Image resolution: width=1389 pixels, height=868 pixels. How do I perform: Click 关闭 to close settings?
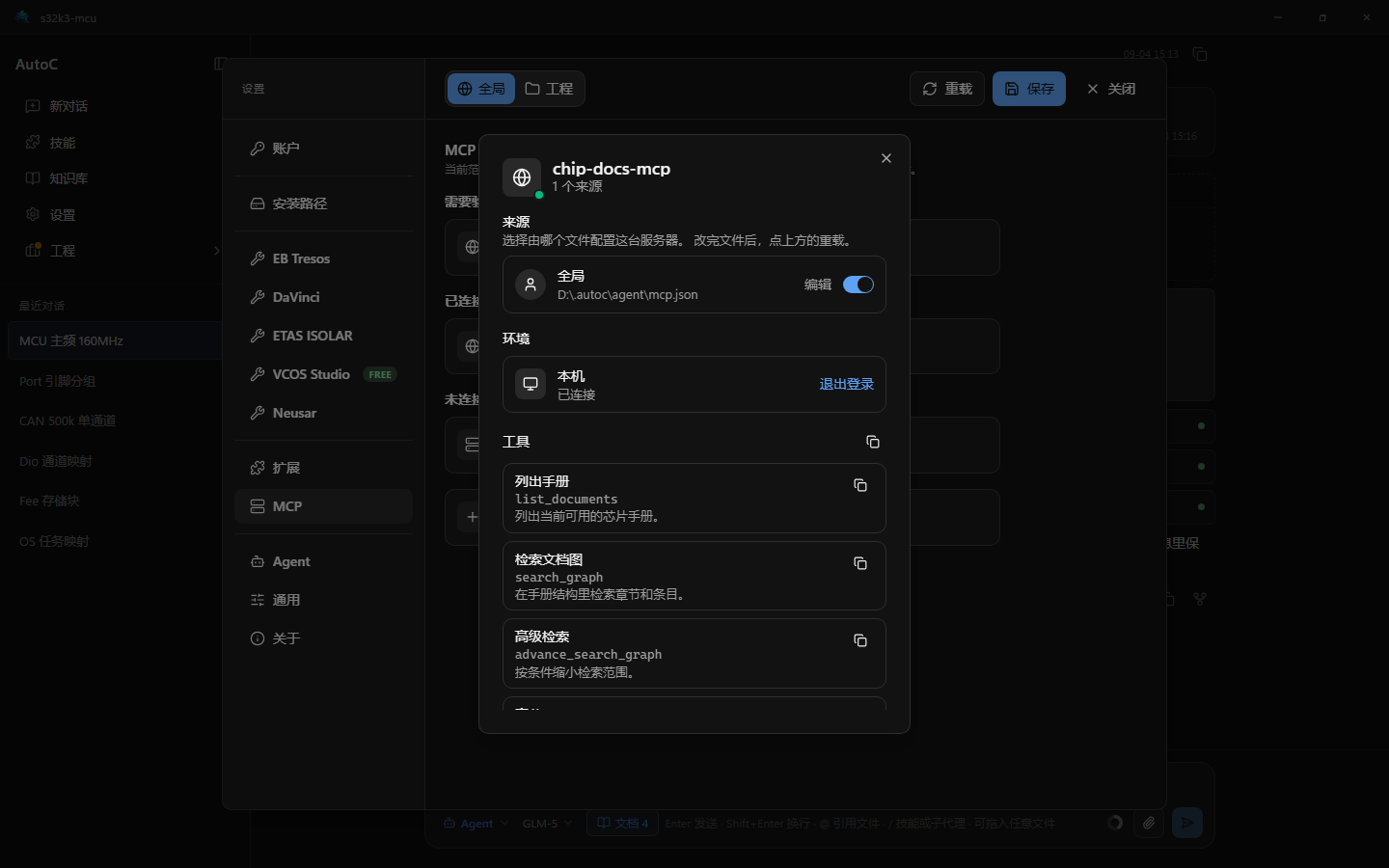point(1111,89)
